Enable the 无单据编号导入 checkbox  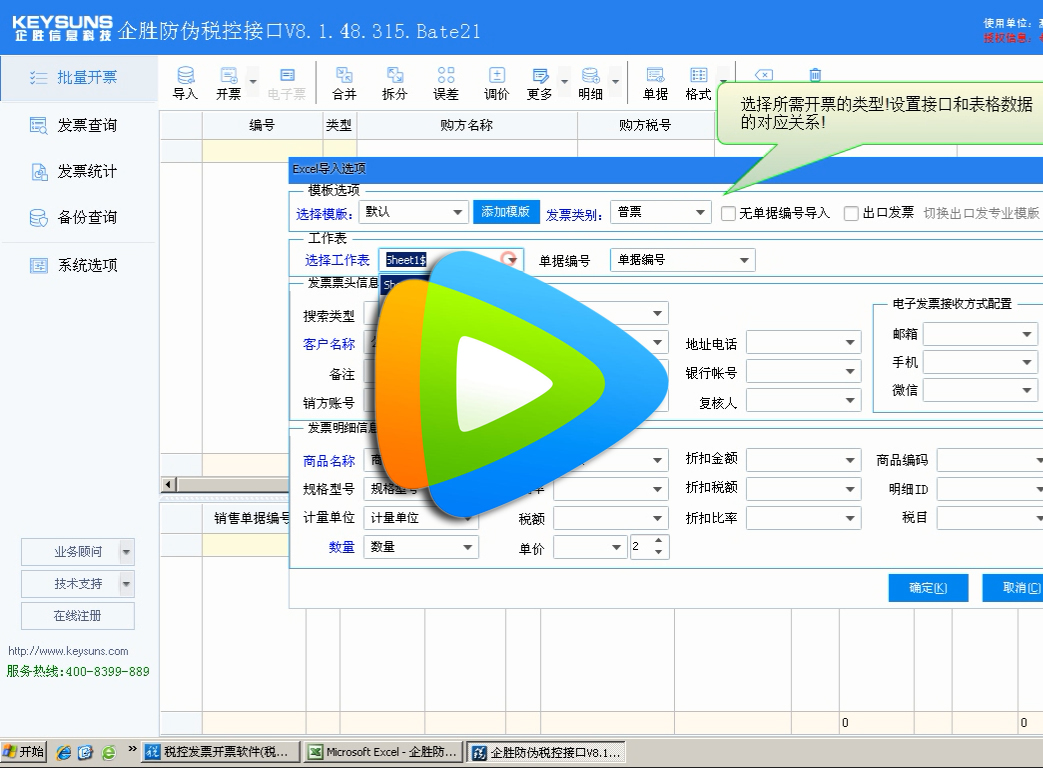727,212
